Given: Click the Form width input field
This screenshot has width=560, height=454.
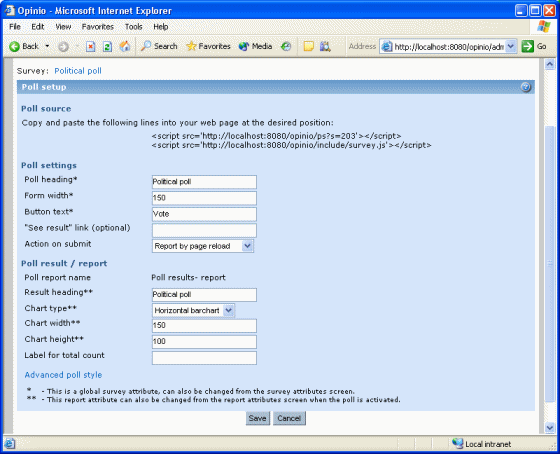Looking at the screenshot, I should (x=204, y=198).
